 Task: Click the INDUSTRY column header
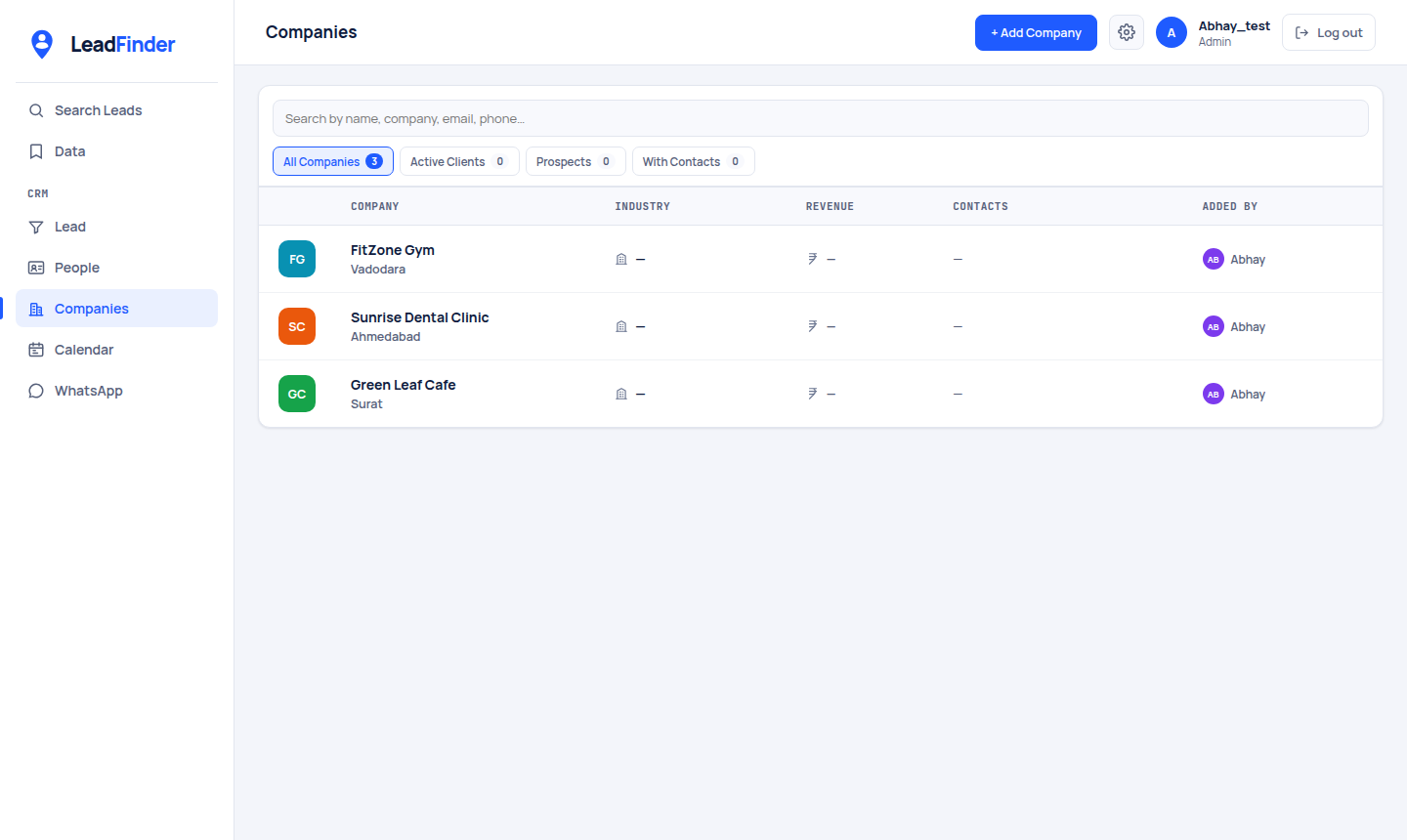pos(643,206)
